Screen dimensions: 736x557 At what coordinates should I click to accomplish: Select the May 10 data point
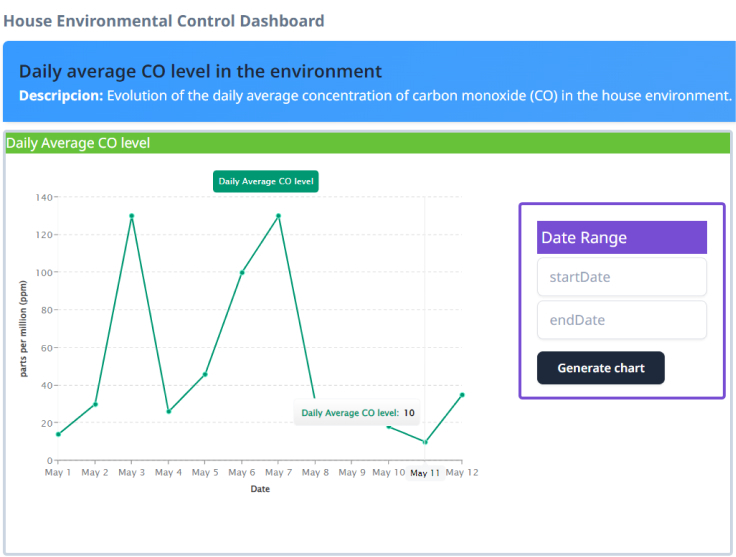tap(389, 426)
